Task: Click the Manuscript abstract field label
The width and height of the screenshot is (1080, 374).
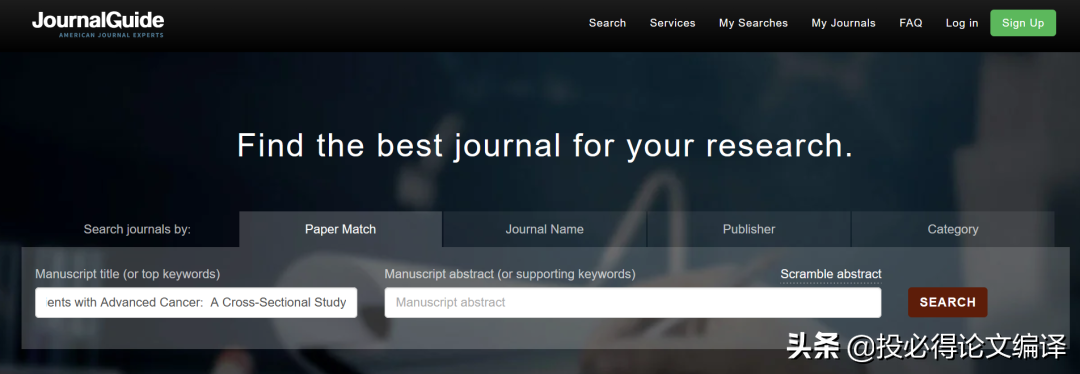Action: (510, 274)
